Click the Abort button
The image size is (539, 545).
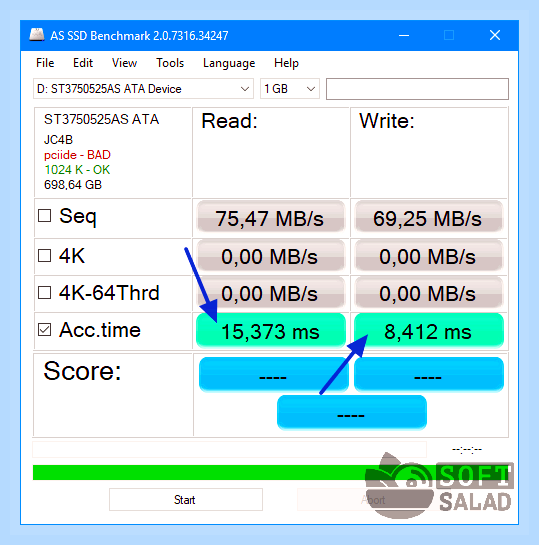373,500
